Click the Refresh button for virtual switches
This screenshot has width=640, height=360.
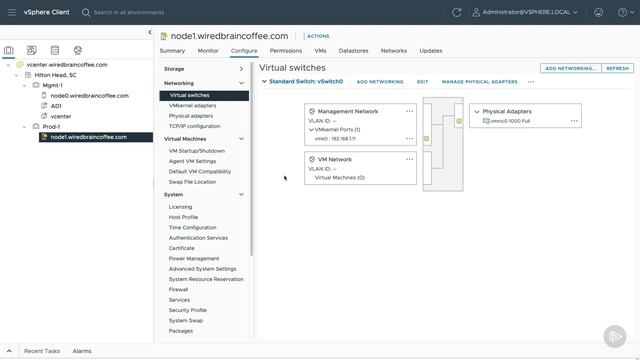[x=618, y=68]
